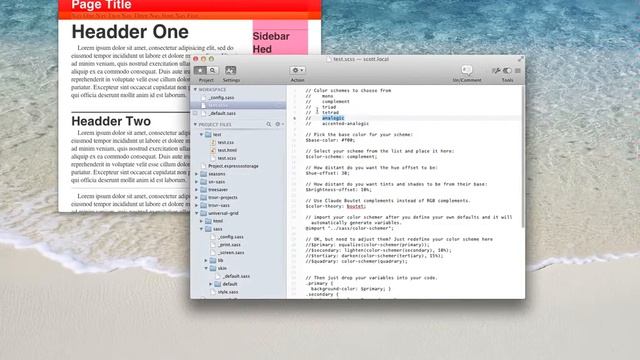Expand the treesaver folder
640x360 pixels.
[197, 190]
